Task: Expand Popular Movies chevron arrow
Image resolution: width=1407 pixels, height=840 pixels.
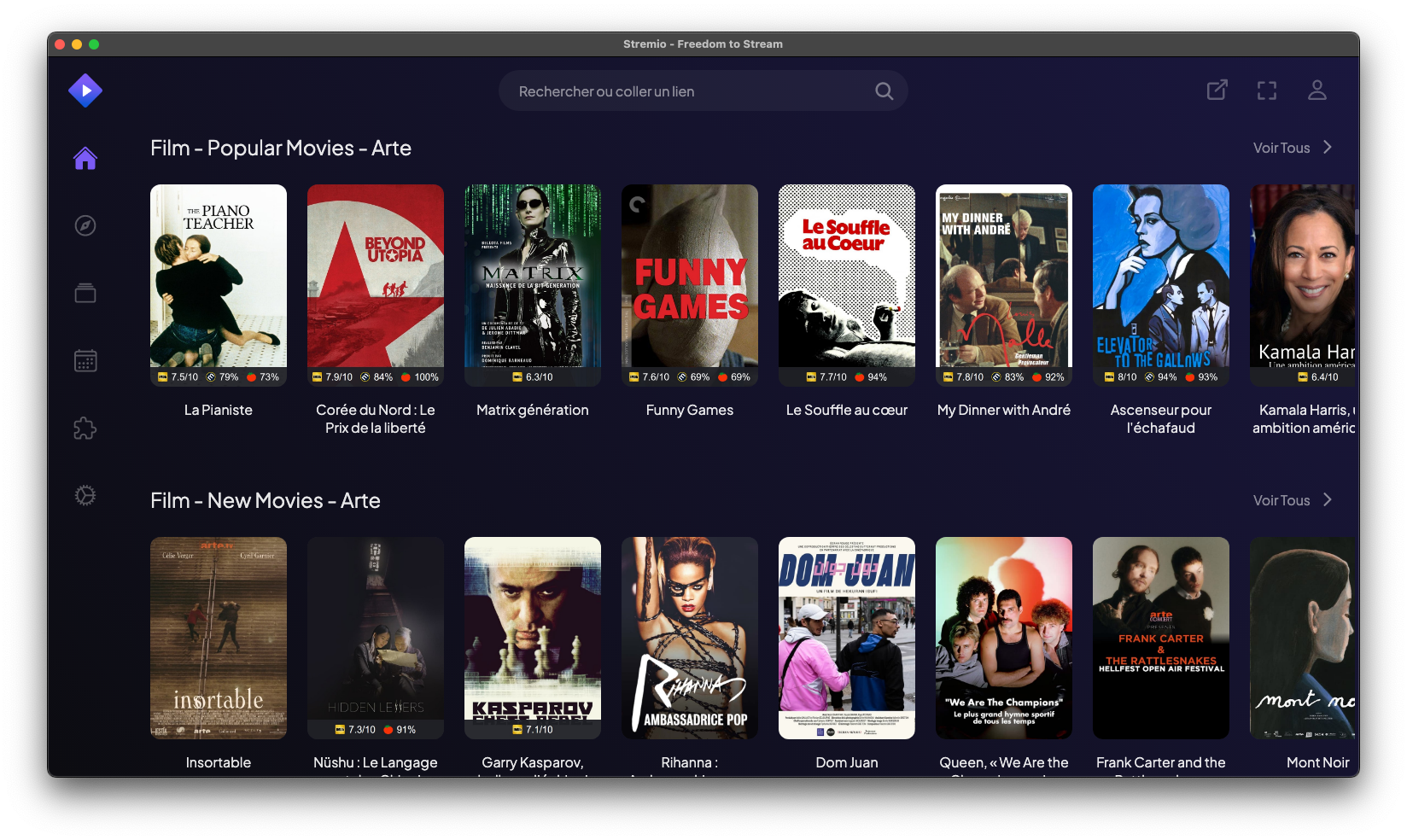Action: pyautogui.click(x=1328, y=147)
